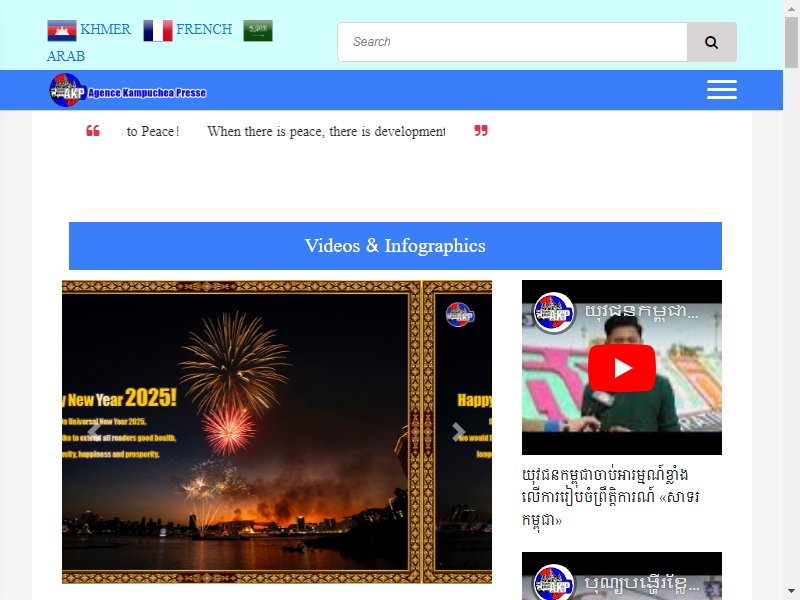Screen dimensions: 800x600
Task: Open the hamburger navigation menu
Action: tap(721, 90)
